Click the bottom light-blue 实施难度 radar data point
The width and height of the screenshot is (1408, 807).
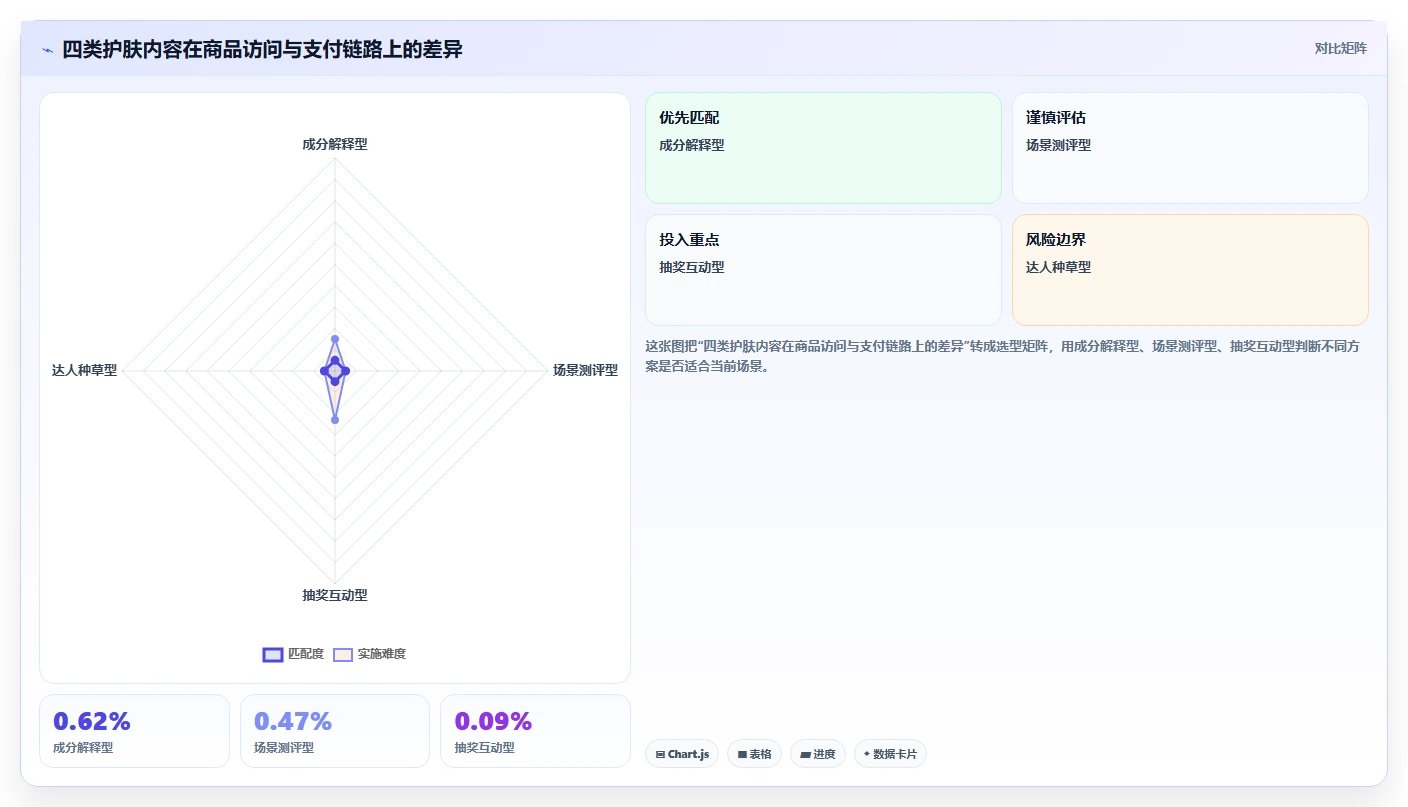[x=335, y=420]
